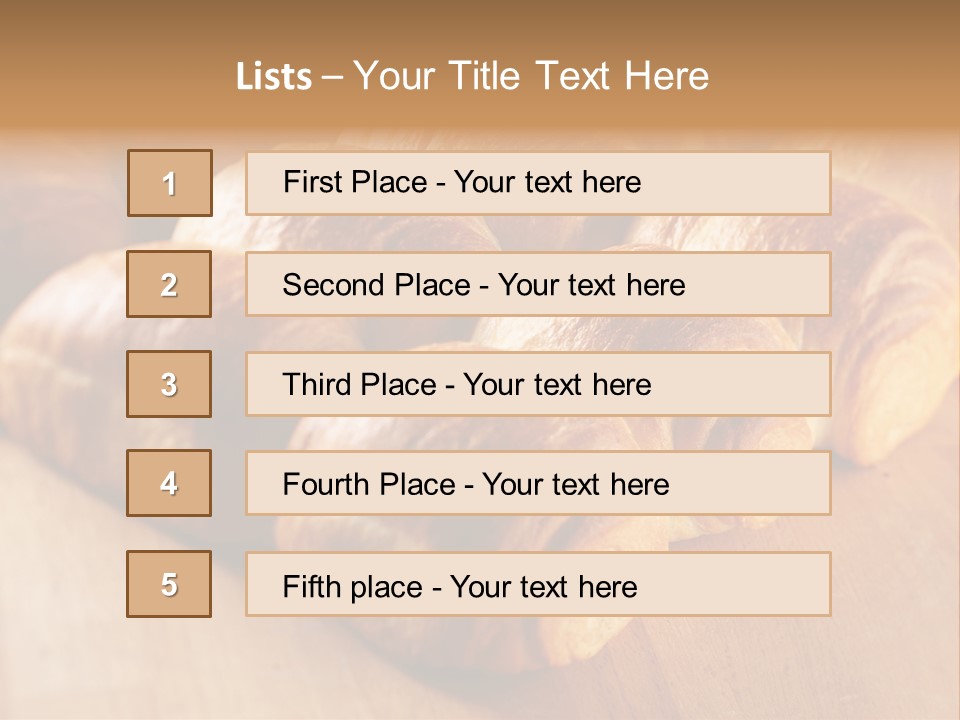Select the number 2 box
960x720 pixels.
(169, 284)
